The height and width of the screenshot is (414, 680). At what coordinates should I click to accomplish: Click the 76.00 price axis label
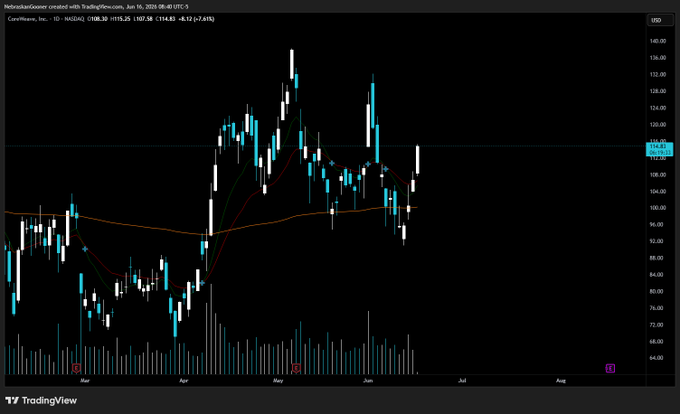click(x=656, y=308)
